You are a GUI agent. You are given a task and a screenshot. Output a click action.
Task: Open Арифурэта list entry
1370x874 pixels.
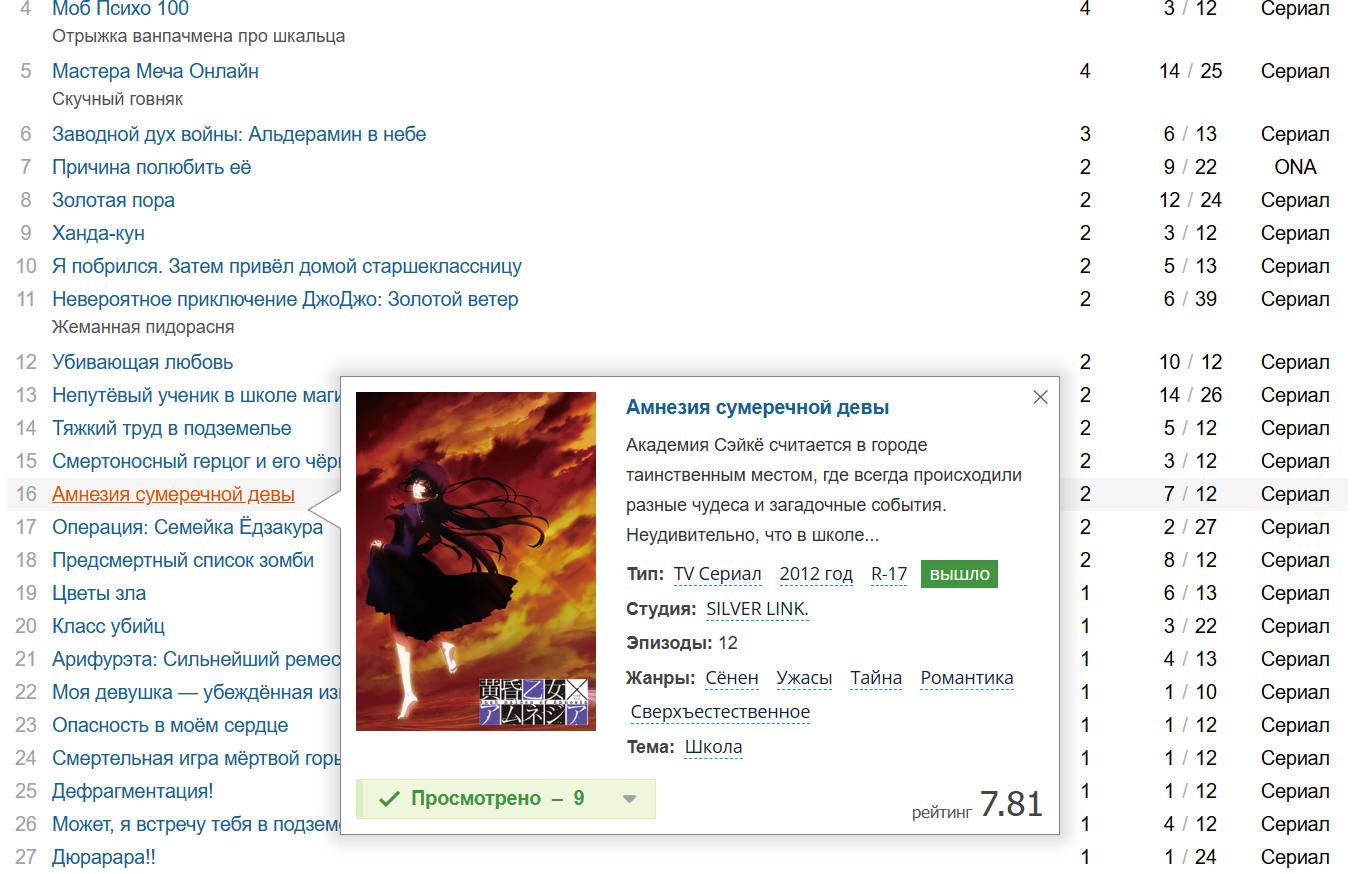pyautogui.click(x=196, y=659)
